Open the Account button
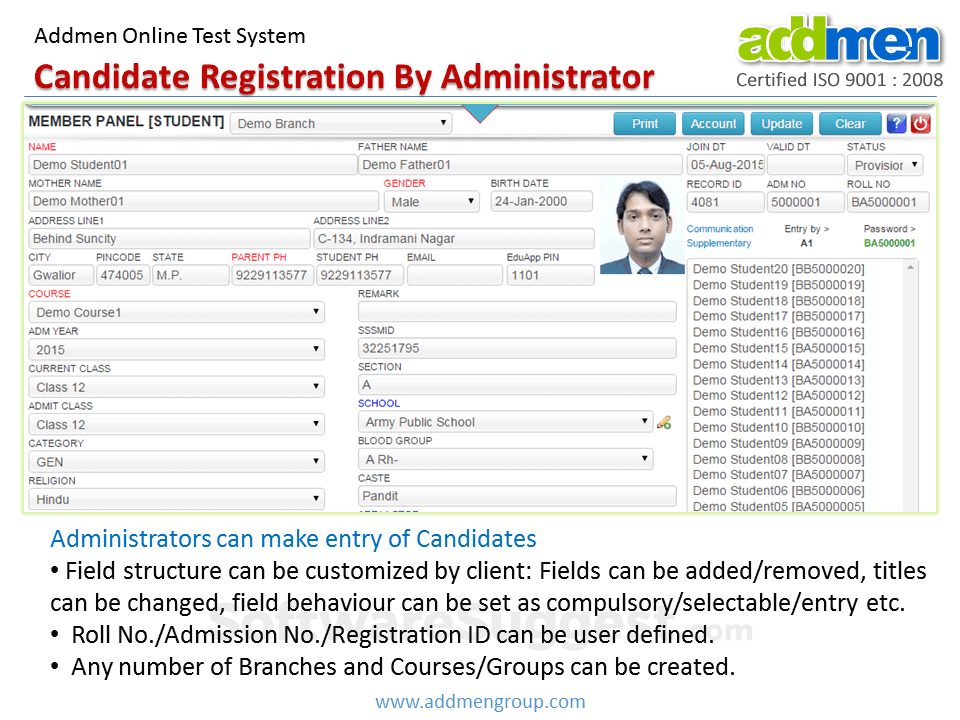Image resolution: width=960 pixels, height=720 pixels. click(x=713, y=123)
